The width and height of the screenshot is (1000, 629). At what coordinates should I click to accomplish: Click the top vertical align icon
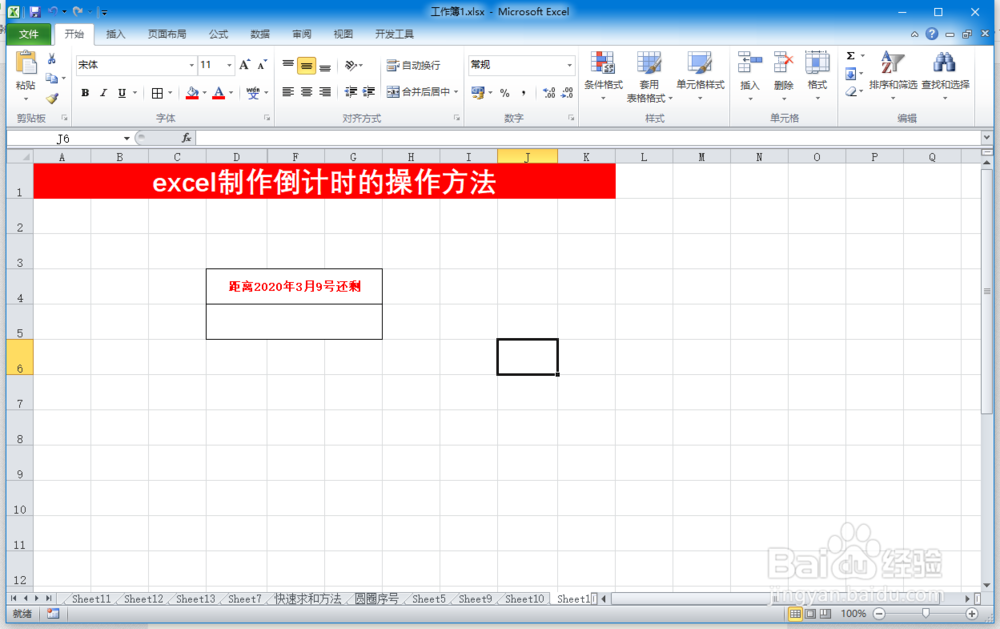(x=288, y=64)
